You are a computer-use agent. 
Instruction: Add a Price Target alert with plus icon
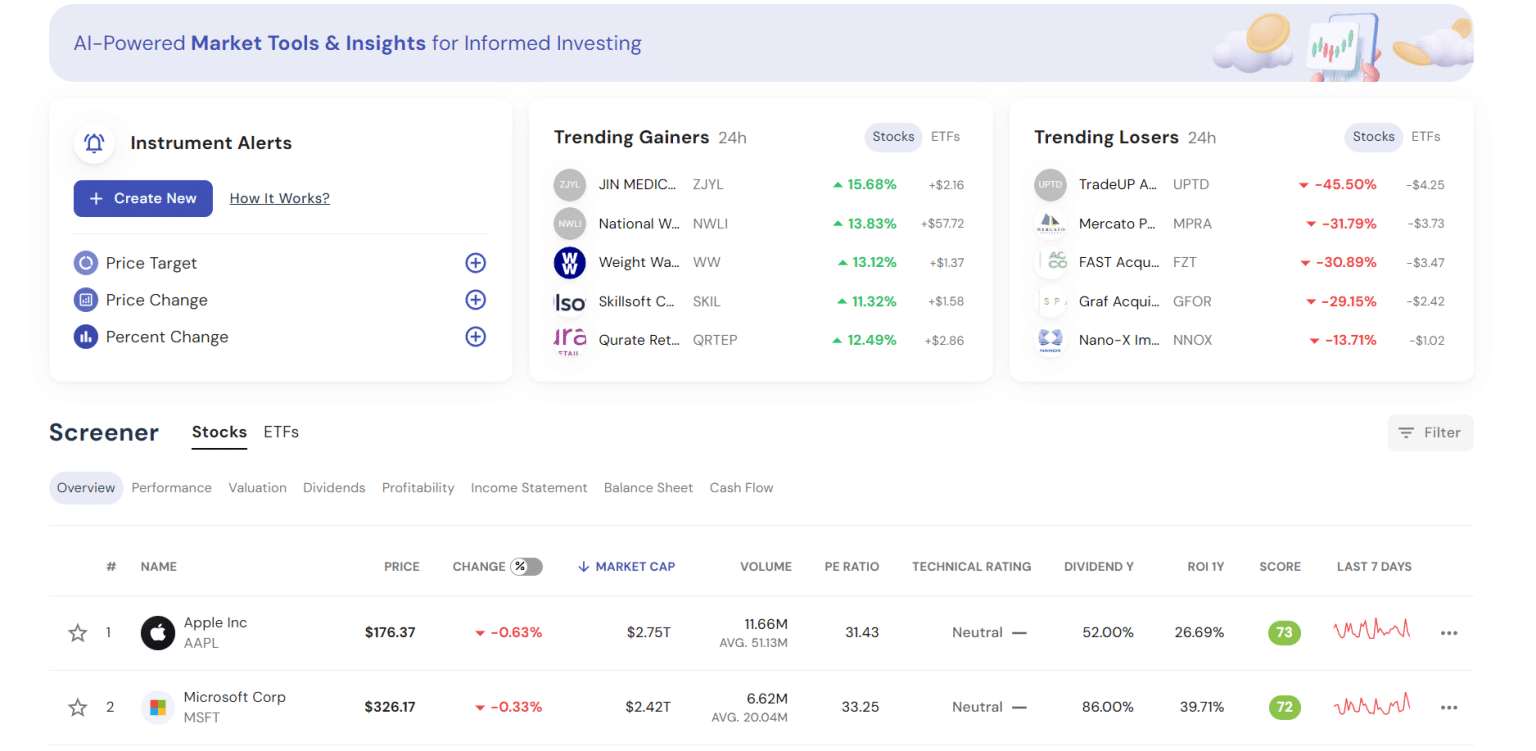point(476,263)
